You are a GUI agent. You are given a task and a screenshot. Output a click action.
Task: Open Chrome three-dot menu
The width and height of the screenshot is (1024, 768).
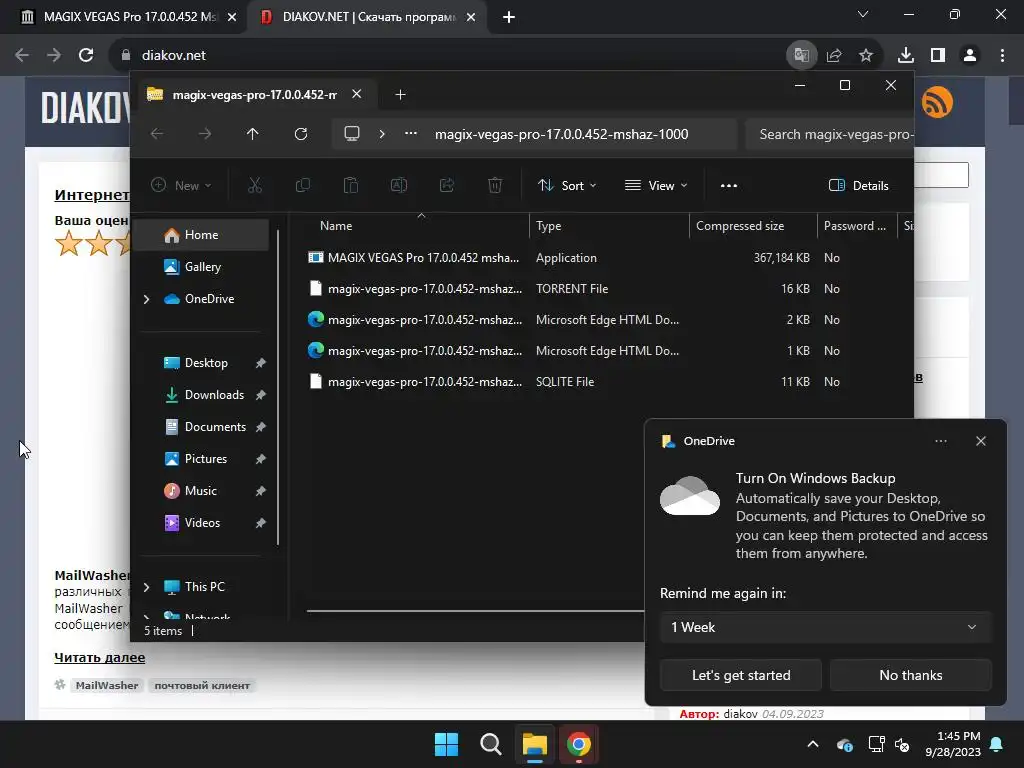pyautogui.click(x=1002, y=56)
